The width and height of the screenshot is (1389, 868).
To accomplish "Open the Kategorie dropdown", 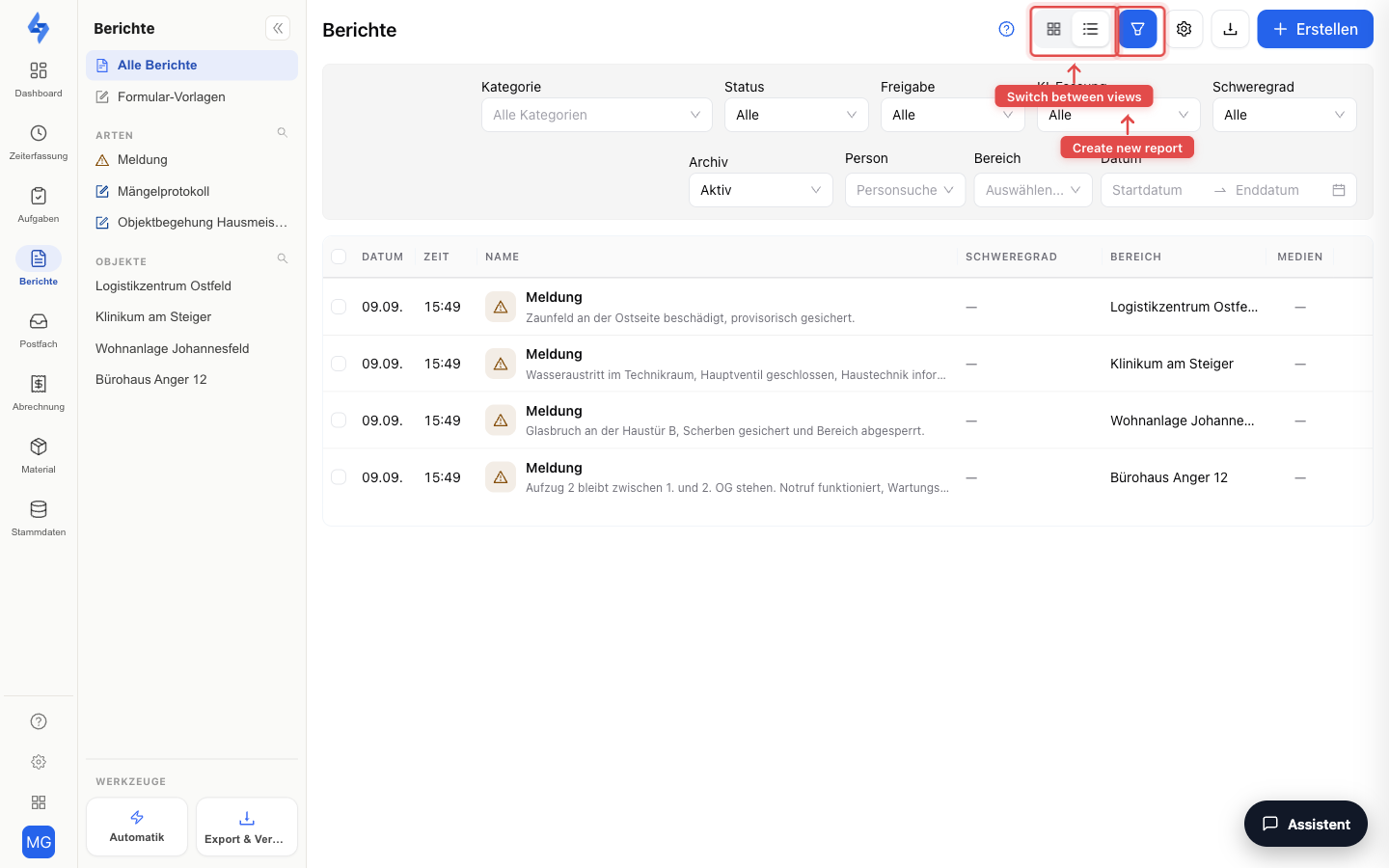I will click(x=597, y=115).
